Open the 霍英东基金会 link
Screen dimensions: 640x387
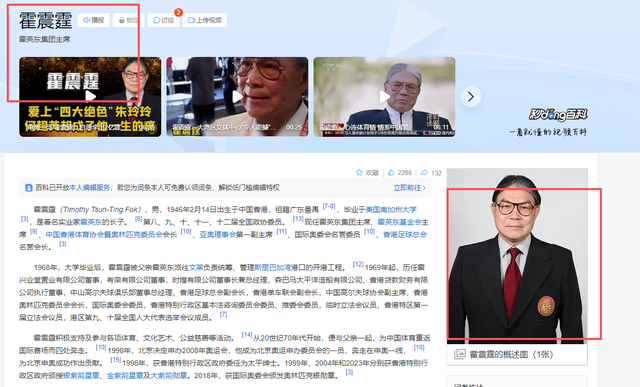pos(399,222)
